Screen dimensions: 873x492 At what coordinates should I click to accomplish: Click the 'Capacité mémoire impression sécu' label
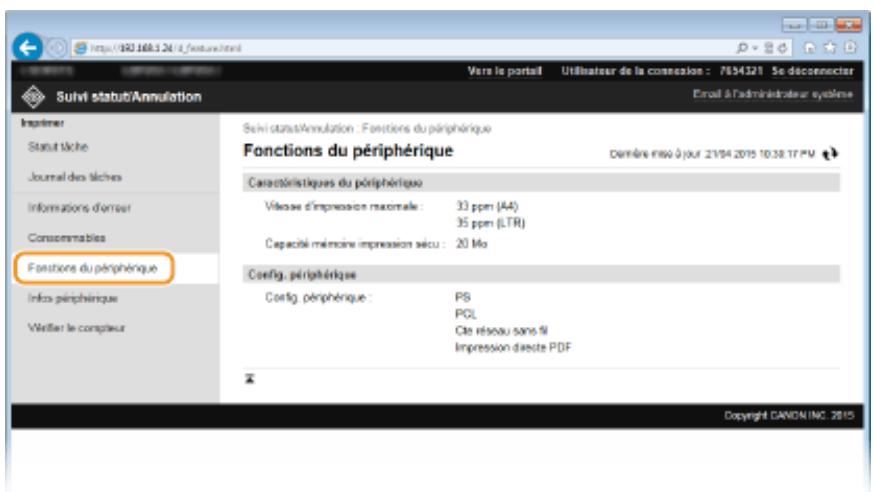coord(355,244)
